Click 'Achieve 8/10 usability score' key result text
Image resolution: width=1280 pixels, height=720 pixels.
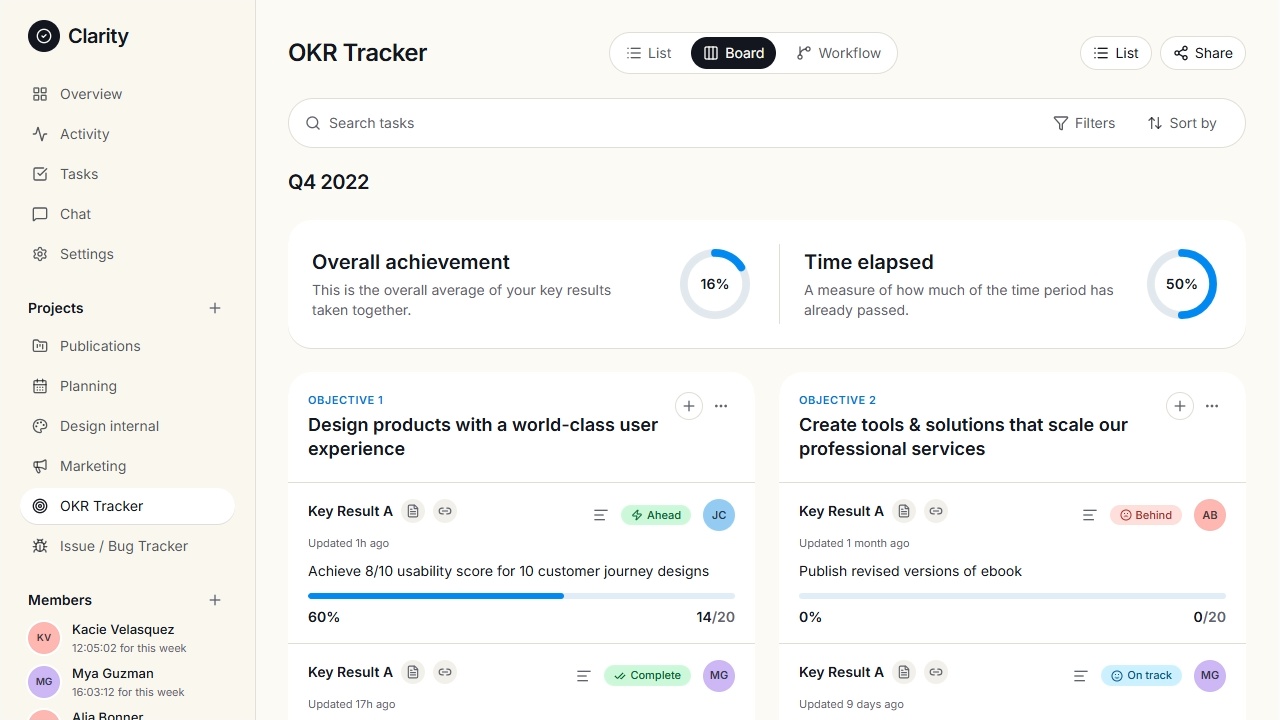coord(508,571)
